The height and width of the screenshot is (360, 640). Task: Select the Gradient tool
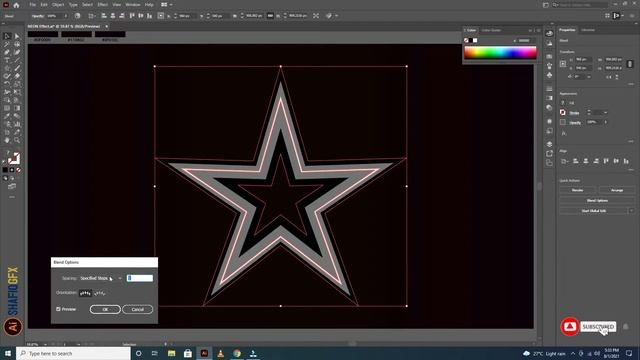(x=17, y=108)
